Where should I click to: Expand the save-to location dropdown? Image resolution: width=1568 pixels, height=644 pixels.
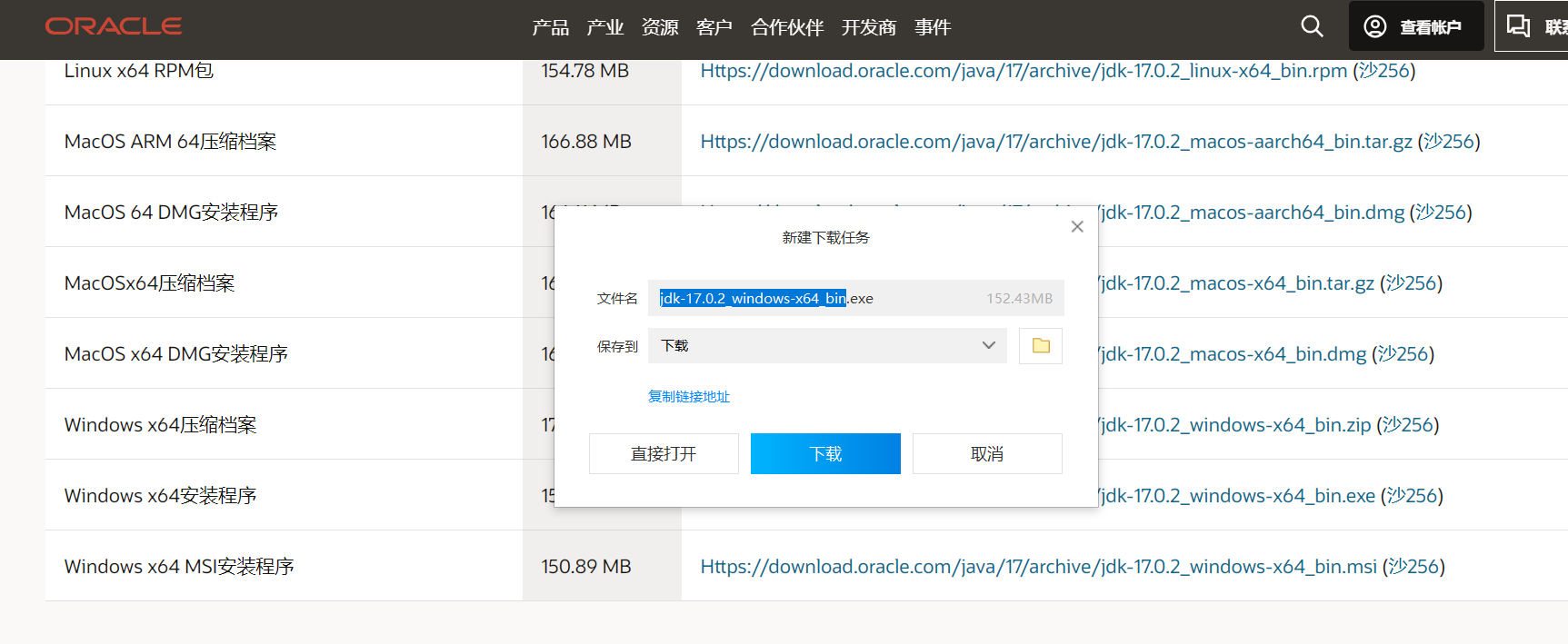989,345
